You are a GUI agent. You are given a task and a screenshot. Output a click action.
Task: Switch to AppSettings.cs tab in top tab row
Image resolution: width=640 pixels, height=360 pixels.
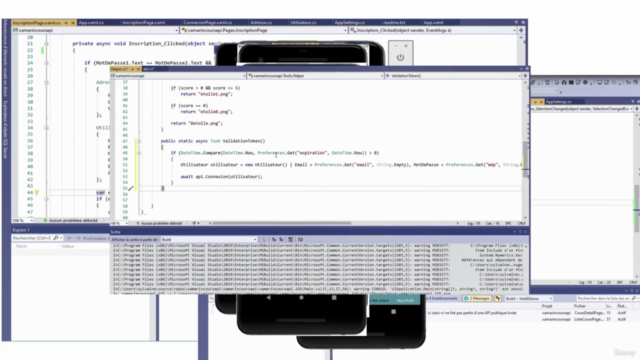(349, 22)
